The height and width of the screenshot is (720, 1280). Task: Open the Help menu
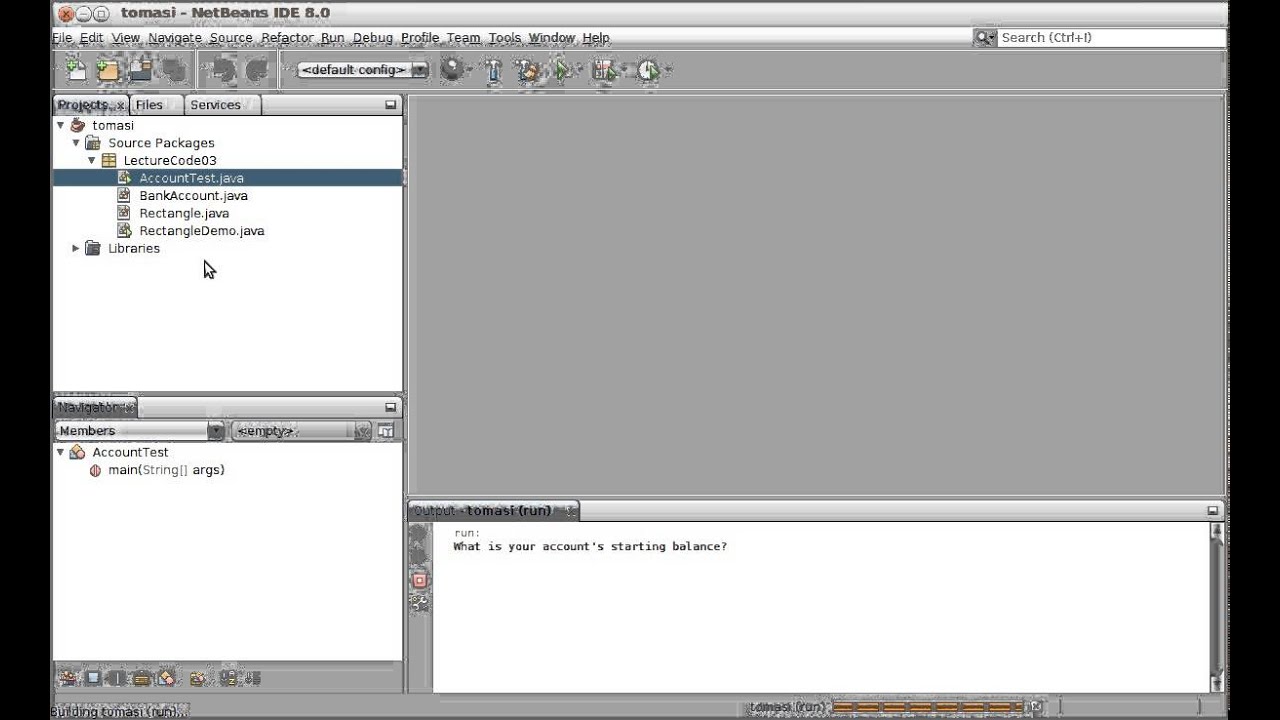[x=596, y=38]
